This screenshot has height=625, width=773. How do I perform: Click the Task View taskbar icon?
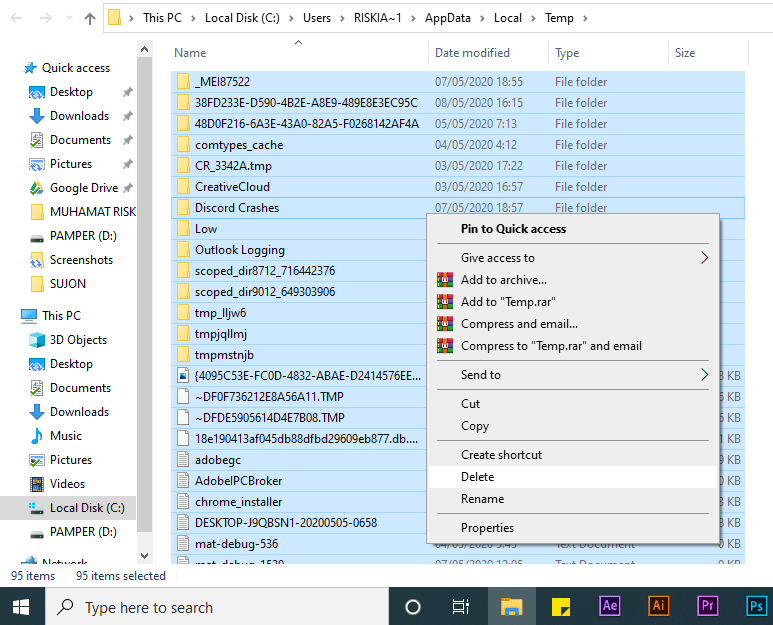[x=461, y=606]
